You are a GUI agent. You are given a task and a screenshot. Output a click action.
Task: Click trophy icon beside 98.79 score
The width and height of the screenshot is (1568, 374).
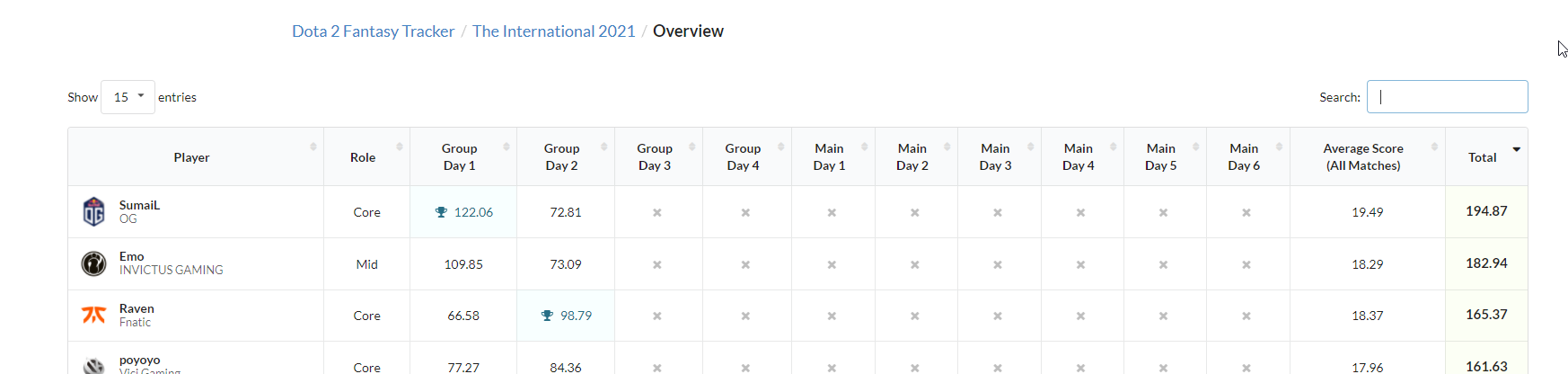pyautogui.click(x=547, y=316)
